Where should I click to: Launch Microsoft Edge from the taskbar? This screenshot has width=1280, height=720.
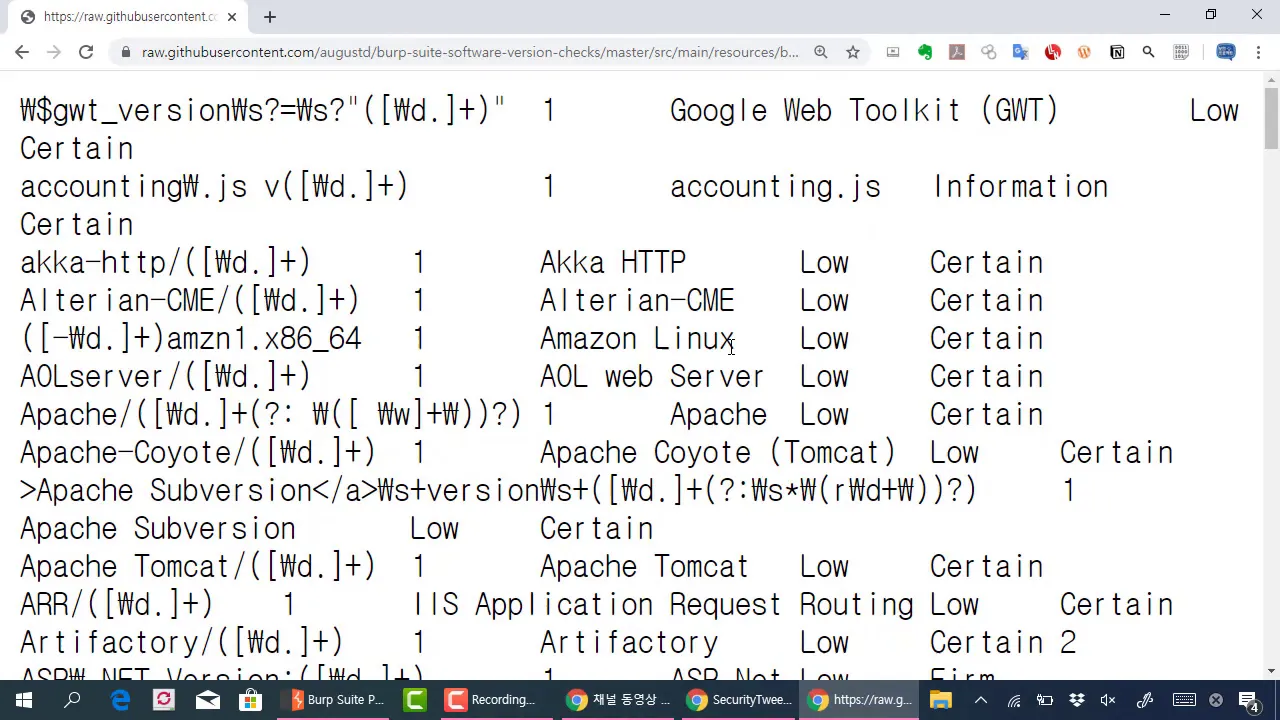coord(120,700)
